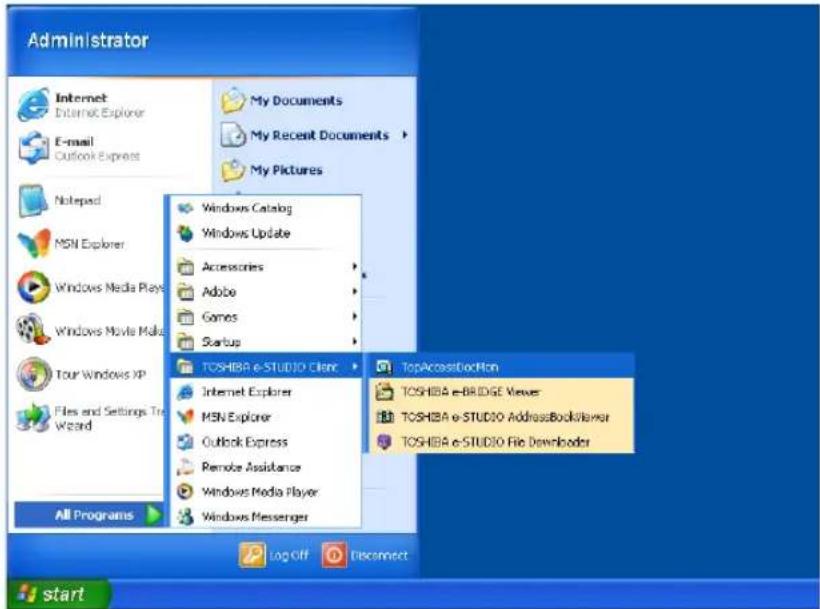Click the 'Tour Windows XP' text
Screen dimensions: 820x609
pyautogui.click(x=100, y=374)
